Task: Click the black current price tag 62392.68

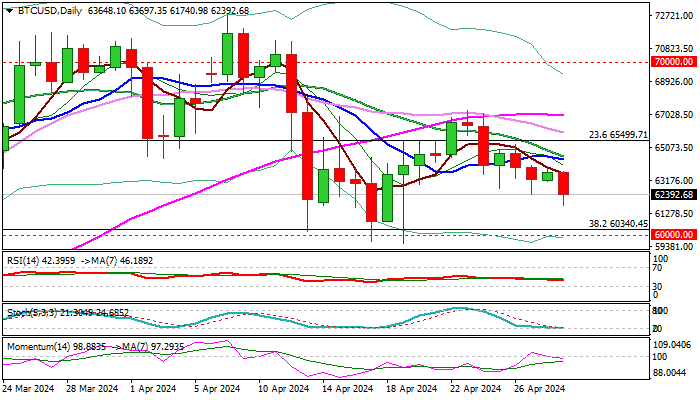Action: click(x=674, y=195)
